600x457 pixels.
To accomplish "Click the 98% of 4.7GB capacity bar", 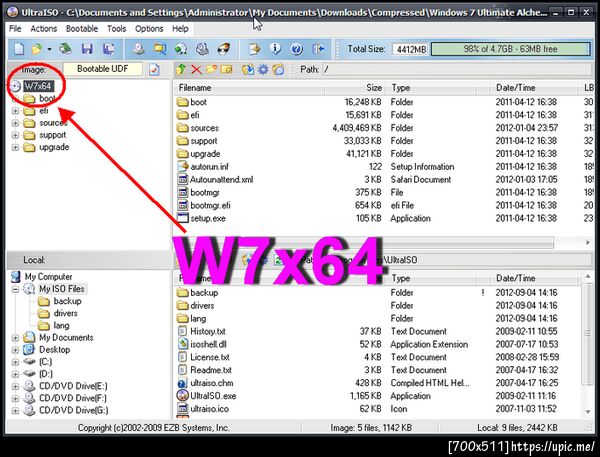I will click(510, 49).
